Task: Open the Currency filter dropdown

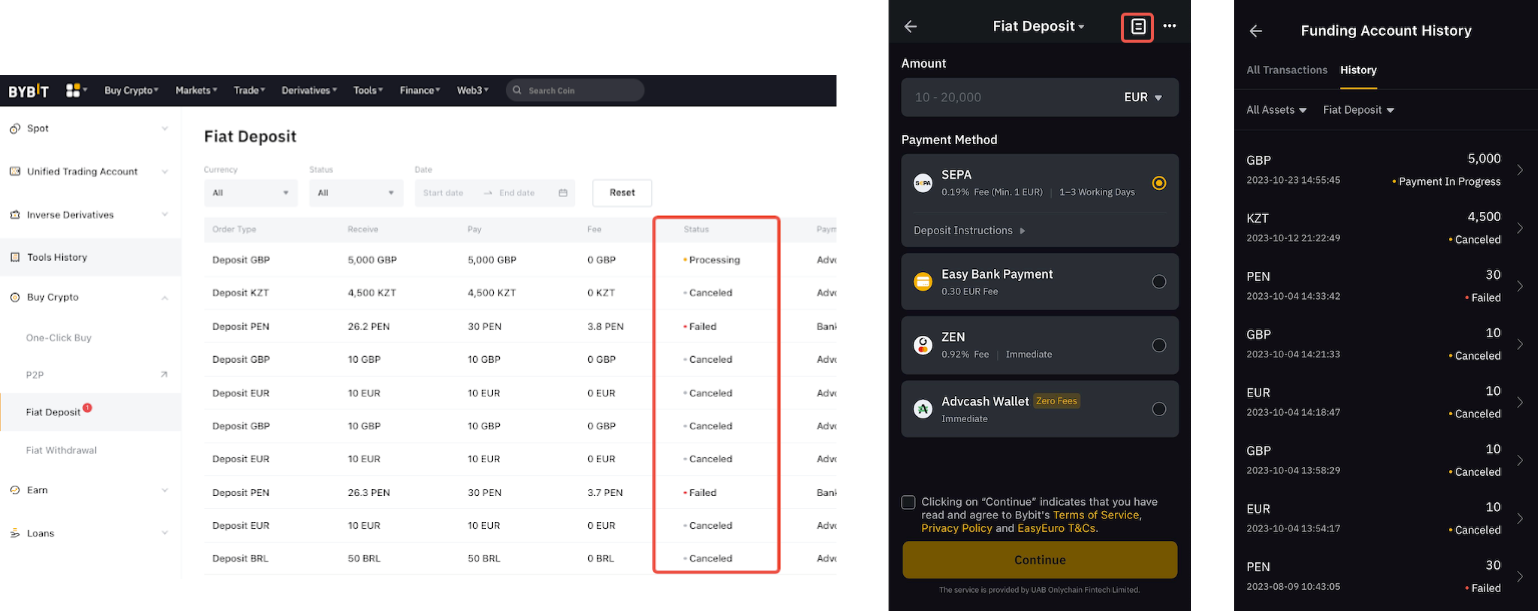Action: click(x=250, y=193)
